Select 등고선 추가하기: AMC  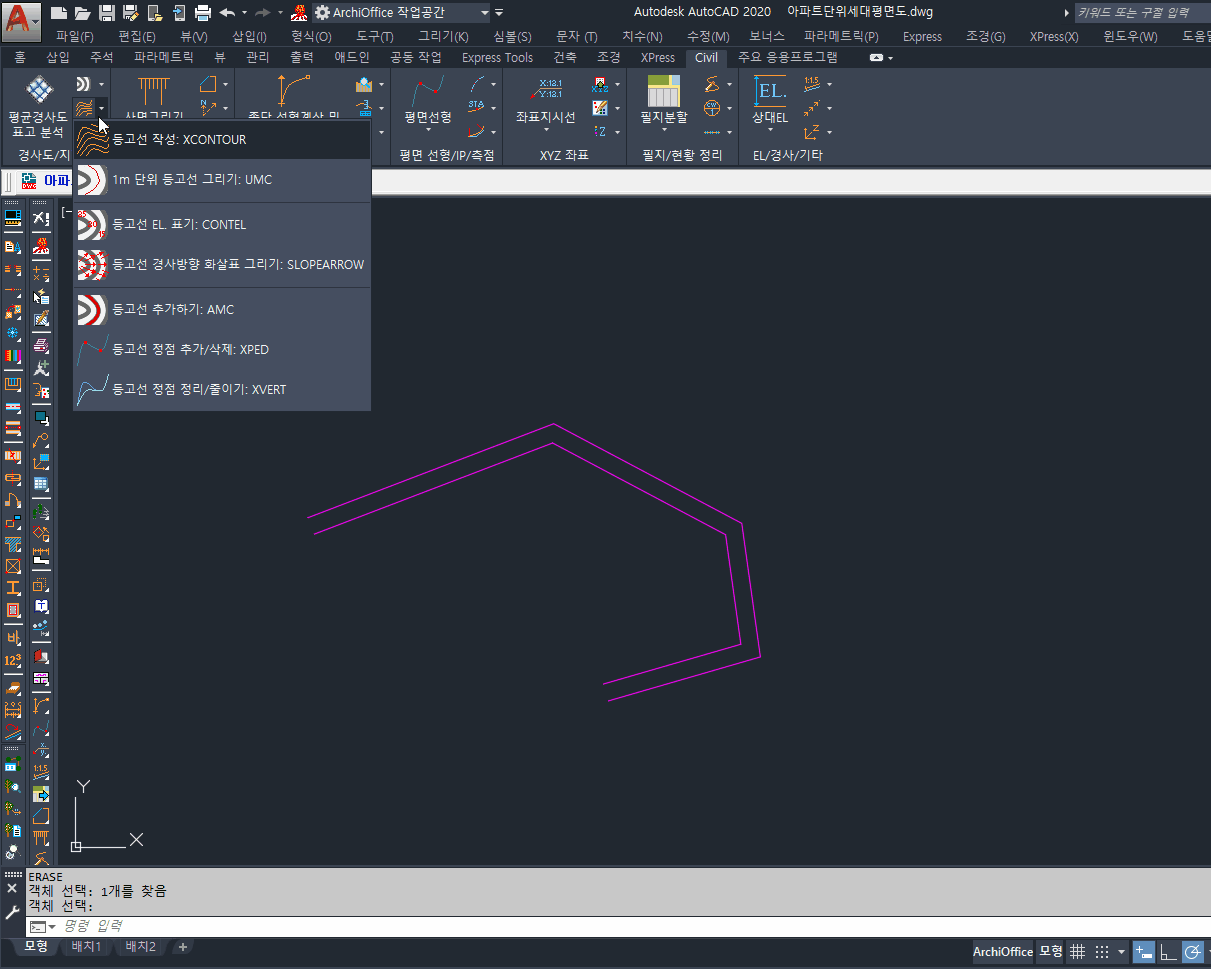pyautogui.click(x=222, y=310)
